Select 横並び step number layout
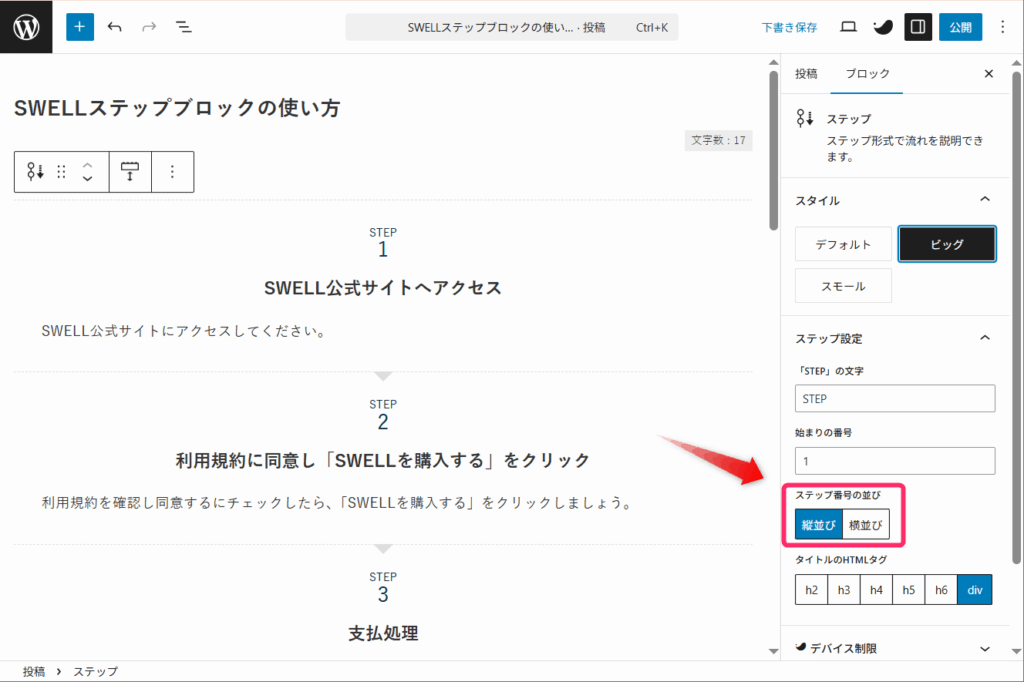This screenshot has width=1024, height=682. click(x=865, y=525)
